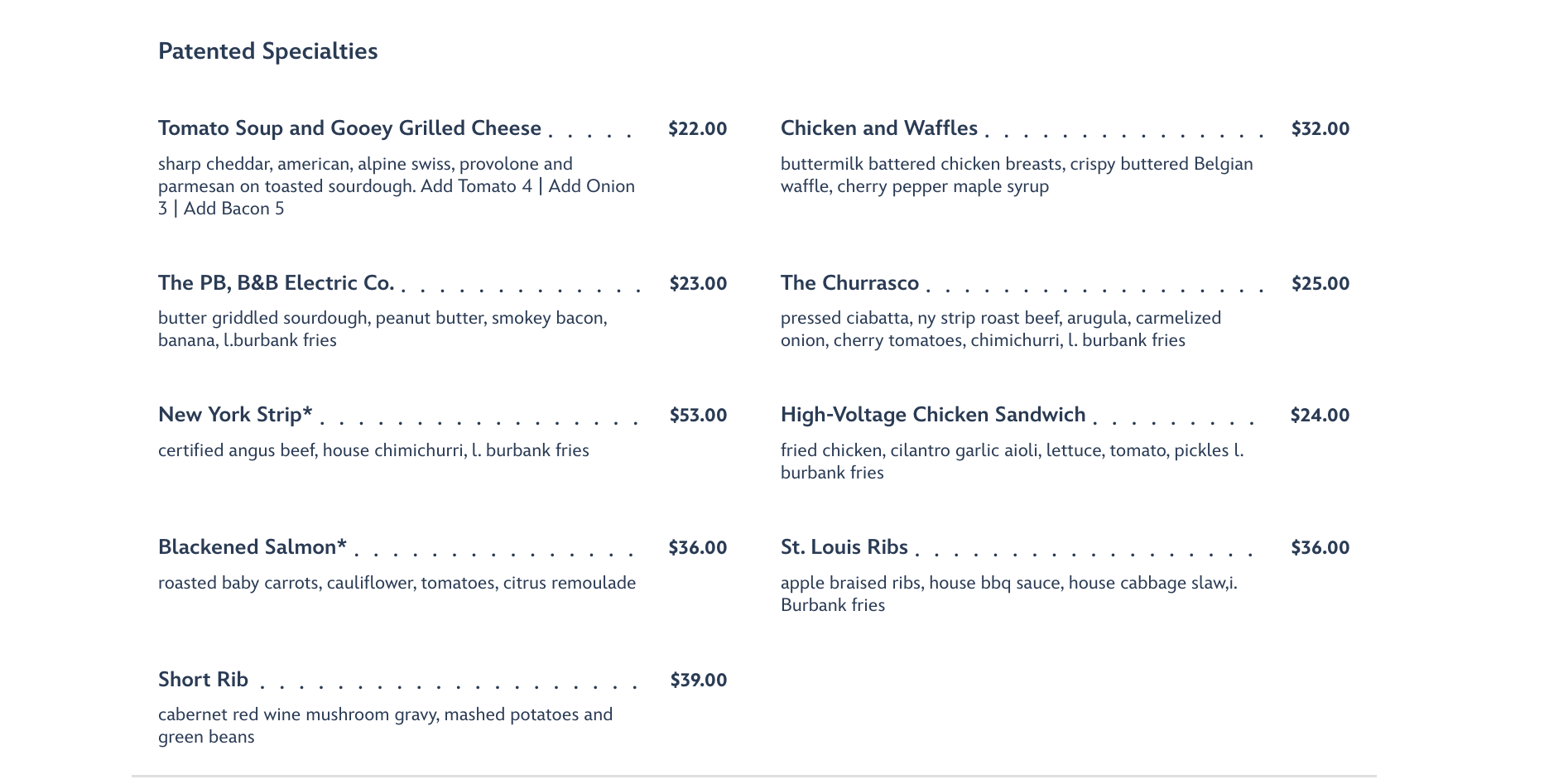This screenshot has height=784, width=1544.
Task: Click the buttermilk battered chicken description
Action: [x=1017, y=175]
